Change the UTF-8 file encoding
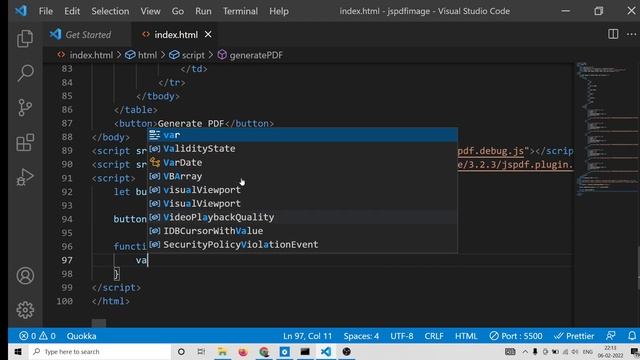Viewport: 640px width, 360px height. click(402, 336)
